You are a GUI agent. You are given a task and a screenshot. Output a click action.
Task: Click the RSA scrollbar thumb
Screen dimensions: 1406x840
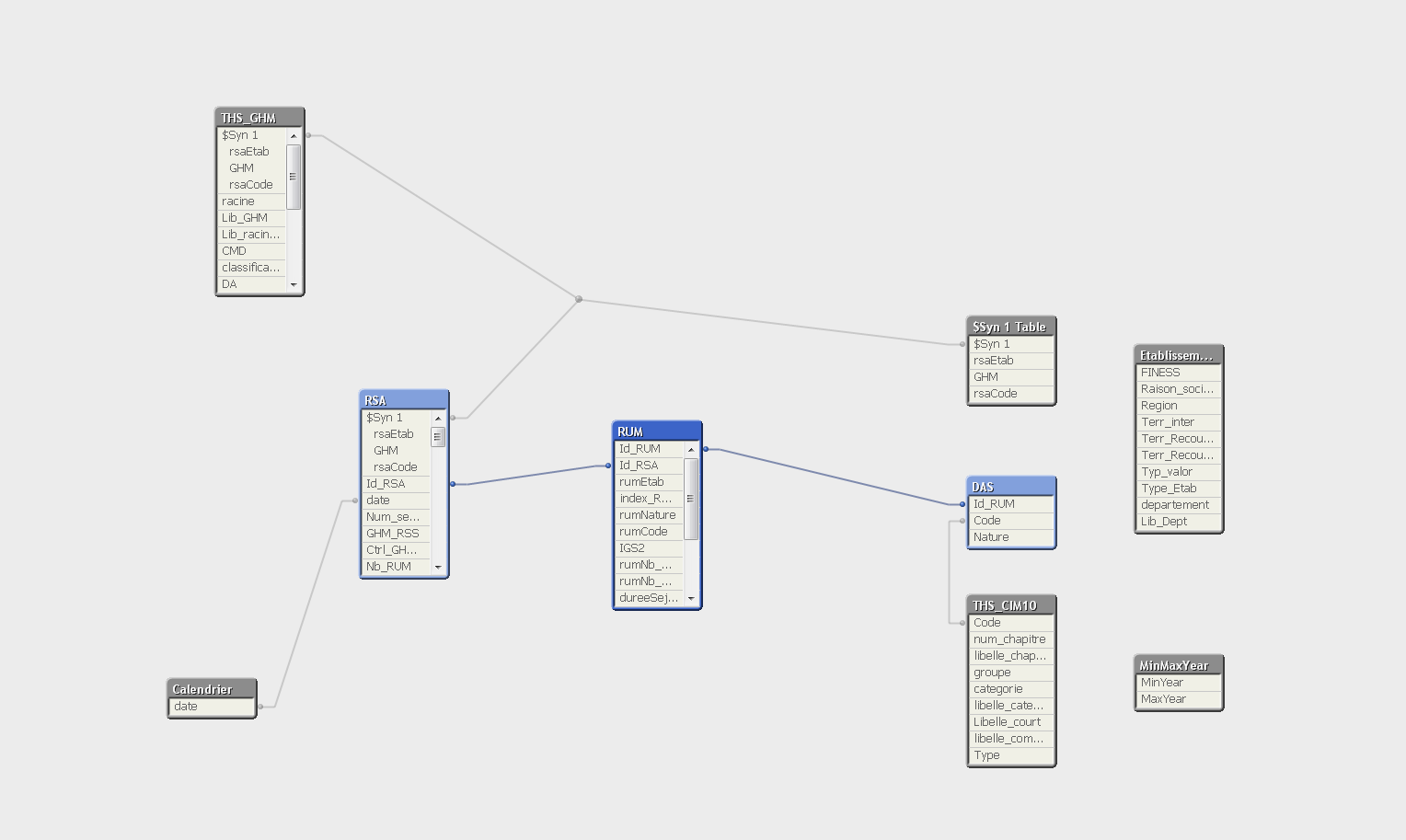point(438,437)
